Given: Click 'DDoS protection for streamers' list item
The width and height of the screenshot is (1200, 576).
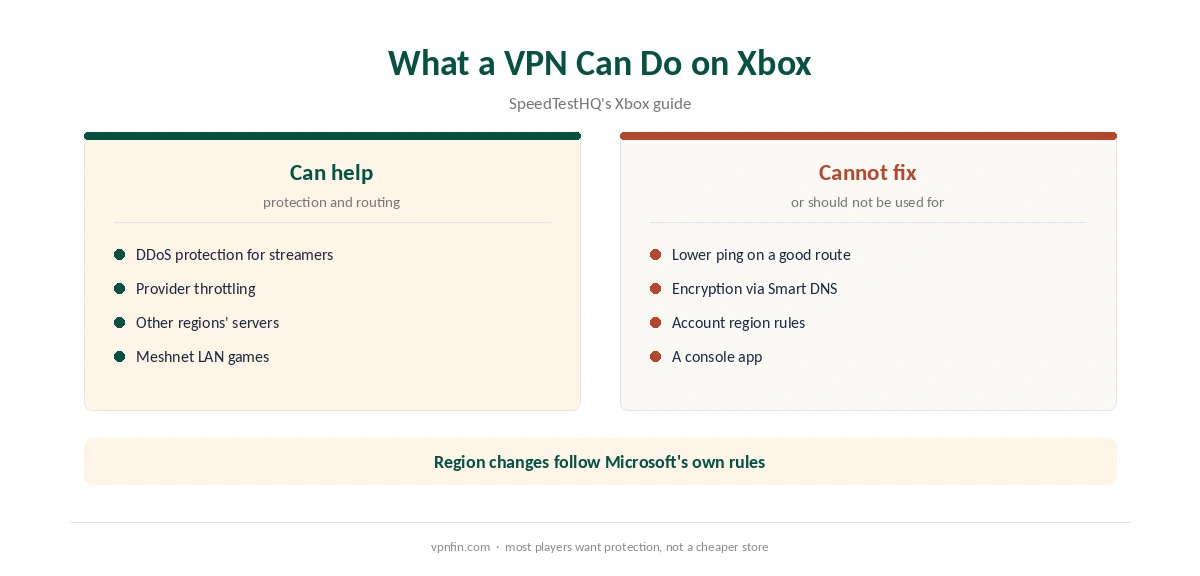Looking at the screenshot, I should pos(235,254).
